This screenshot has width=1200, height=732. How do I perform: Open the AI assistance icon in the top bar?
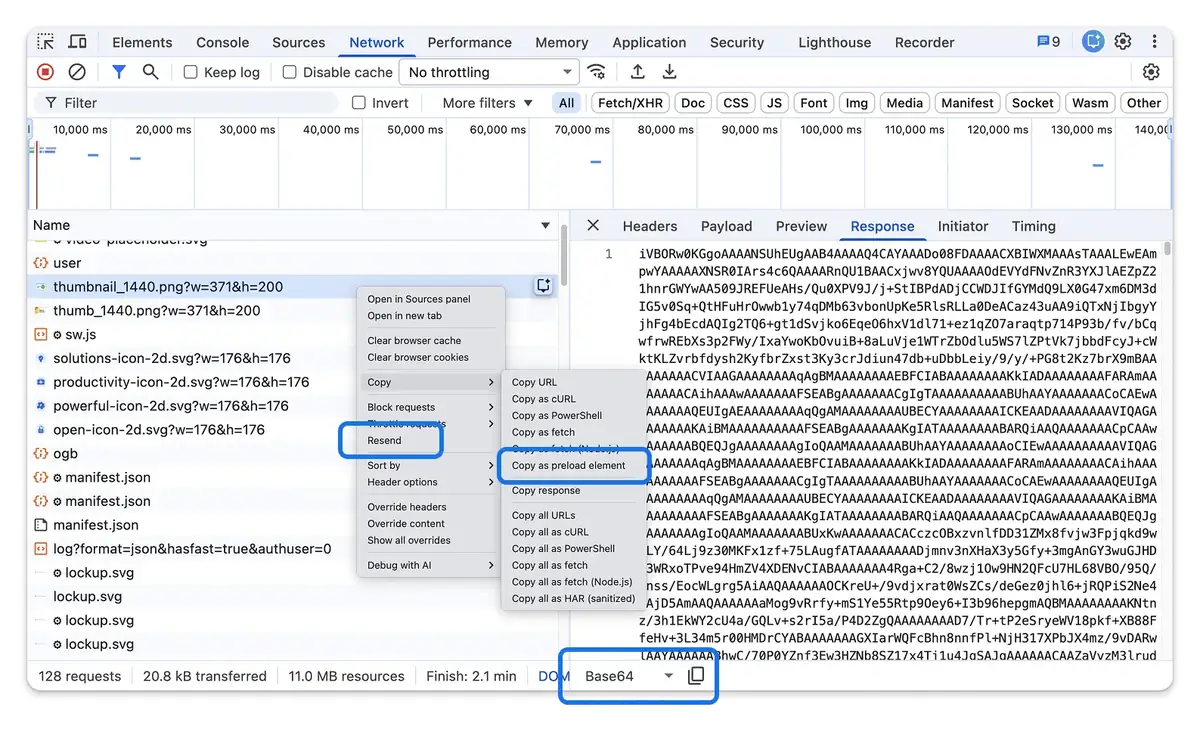1093,42
